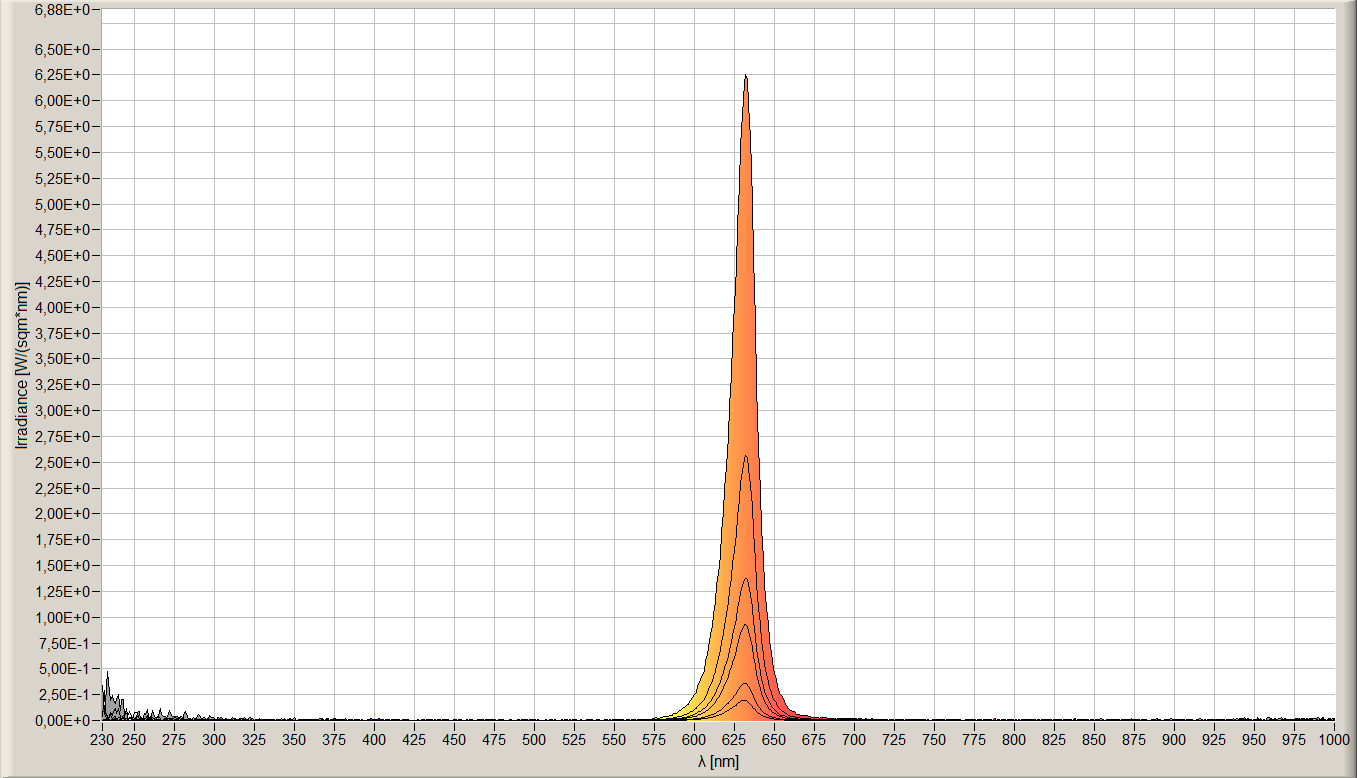Click the x-axis label 625
This screenshot has width=1357, height=778.
[x=734, y=740]
